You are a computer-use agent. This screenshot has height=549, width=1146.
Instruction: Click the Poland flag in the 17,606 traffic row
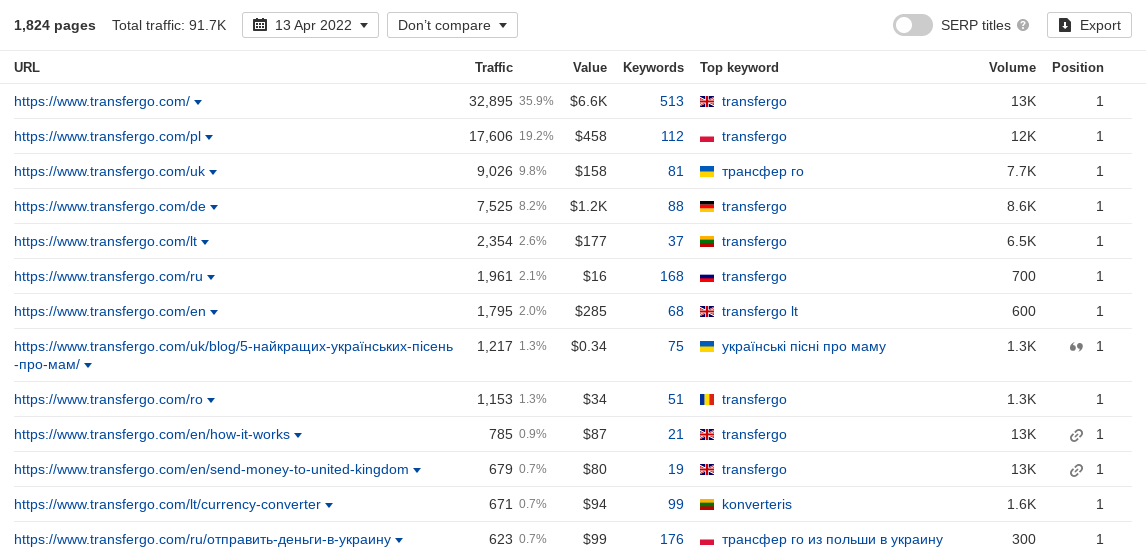tap(707, 137)
